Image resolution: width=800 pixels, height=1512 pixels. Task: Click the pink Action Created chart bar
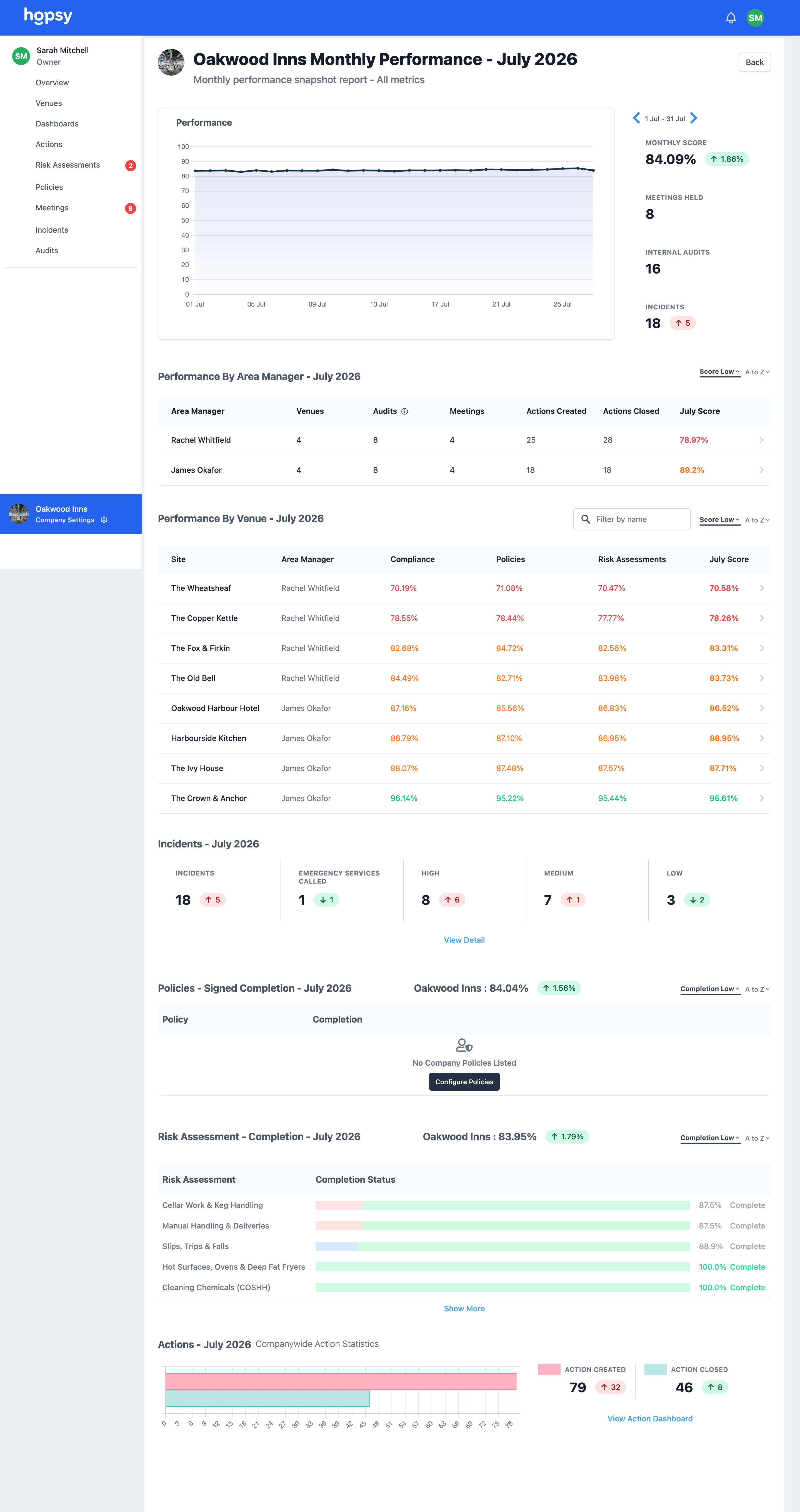pyautogui.click(x=341, y=1381)
